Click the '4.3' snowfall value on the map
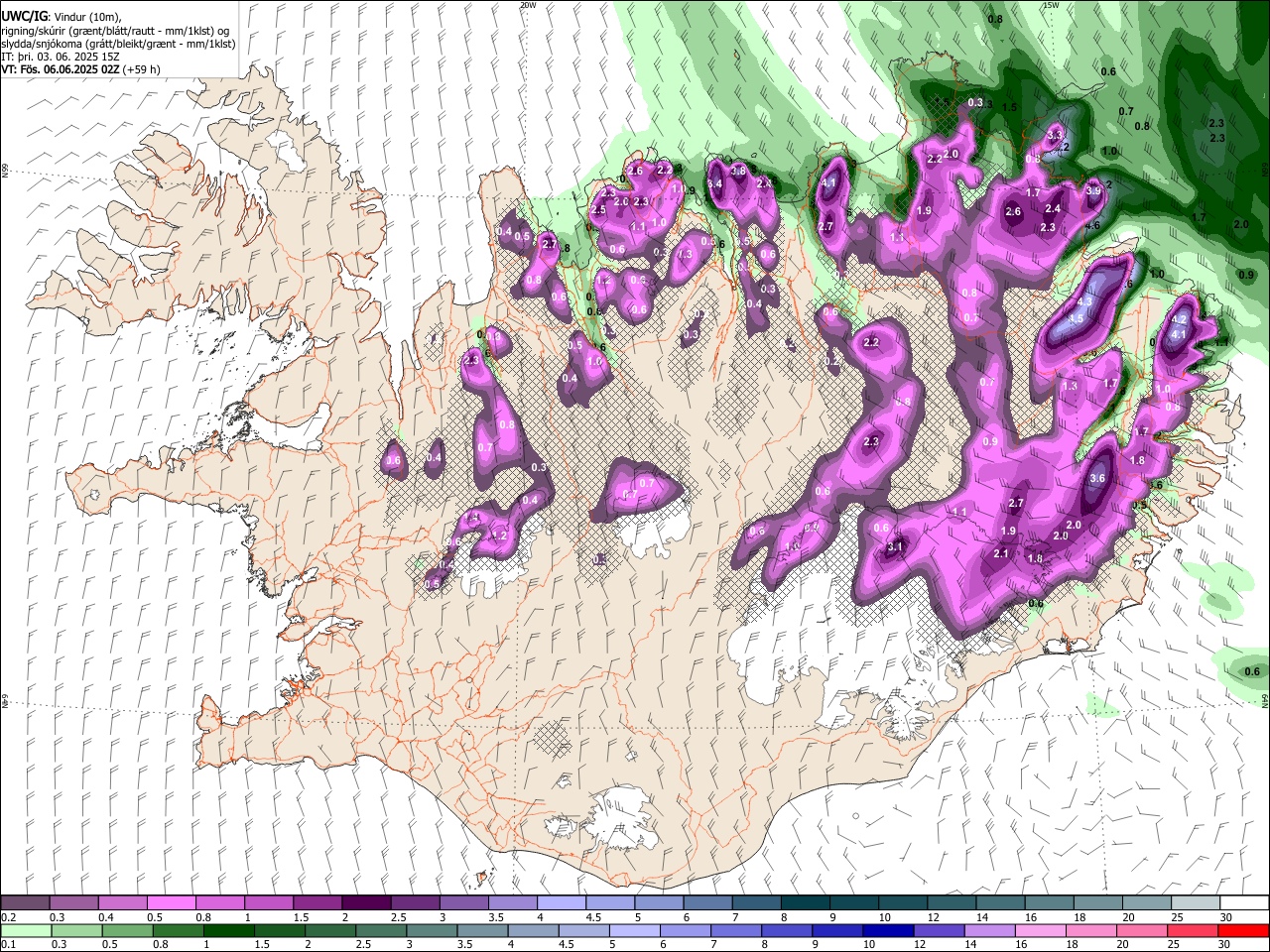1270x952 pixels. (1084, 301)
